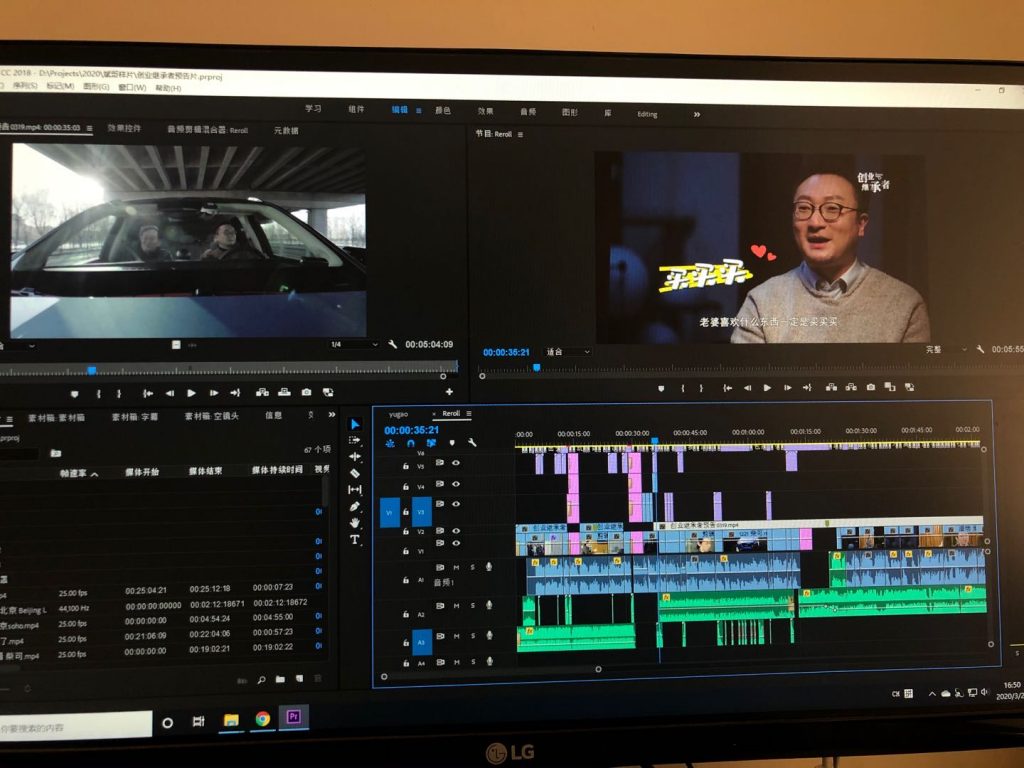This screenshot has height=768, width=1024.
Task: Toggle linked selection in the timeline
Action: click(x=431, y=443)
